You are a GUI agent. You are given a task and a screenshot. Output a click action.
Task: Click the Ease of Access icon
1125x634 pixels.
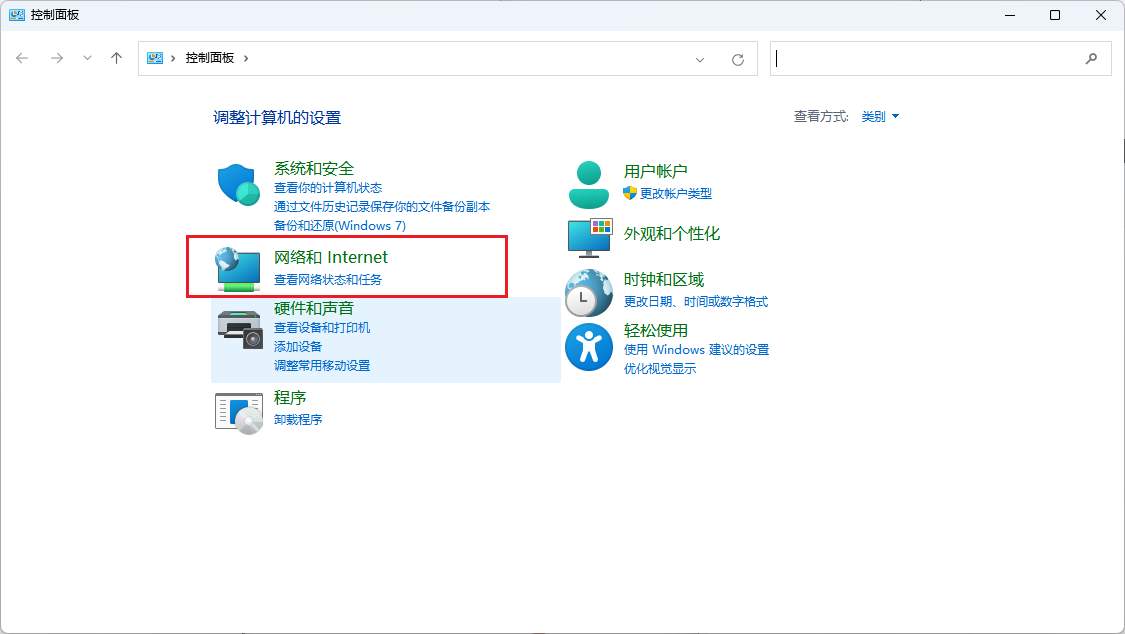588,346
